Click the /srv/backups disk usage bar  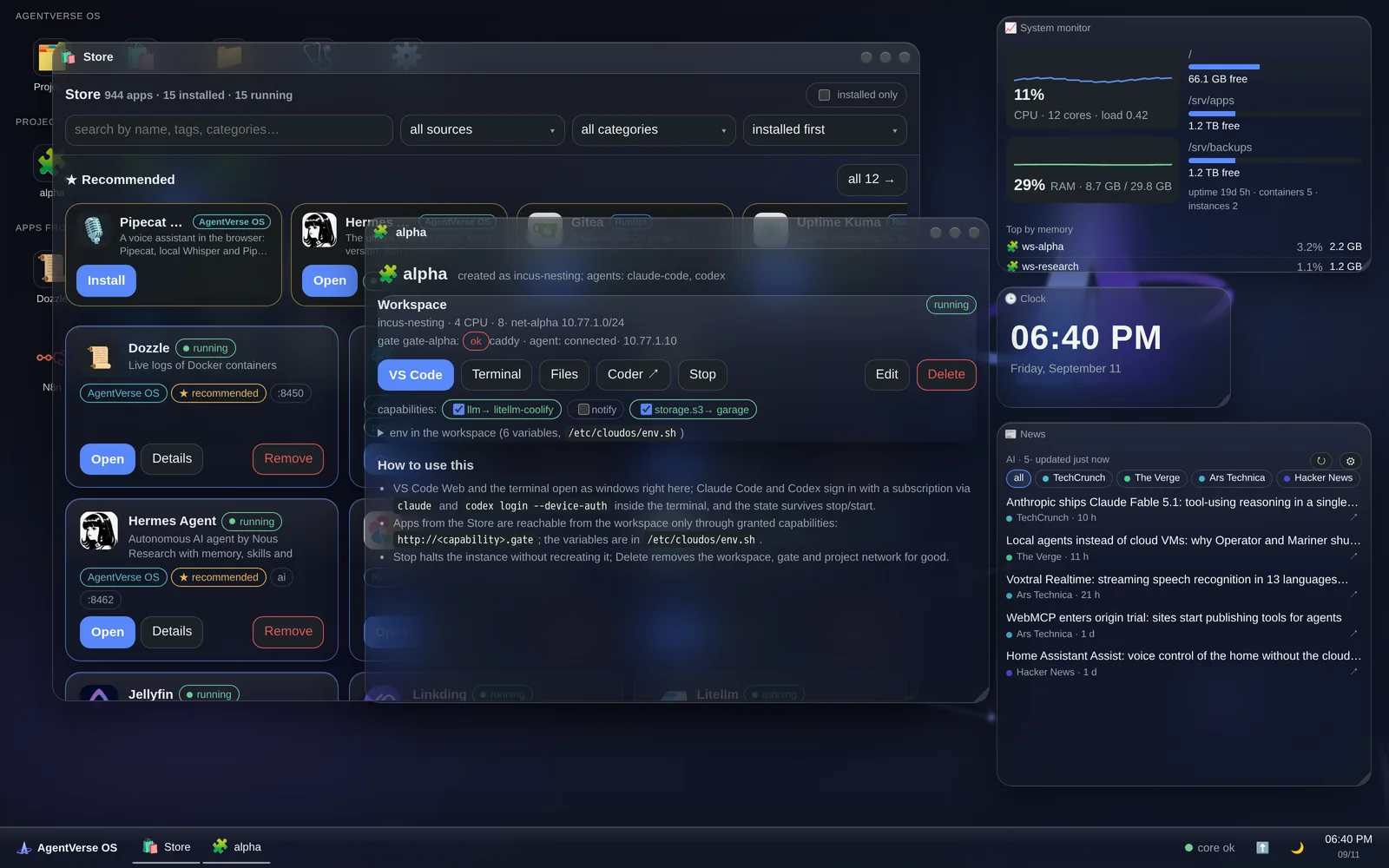pyautogui.click(x=1274, y=161)
